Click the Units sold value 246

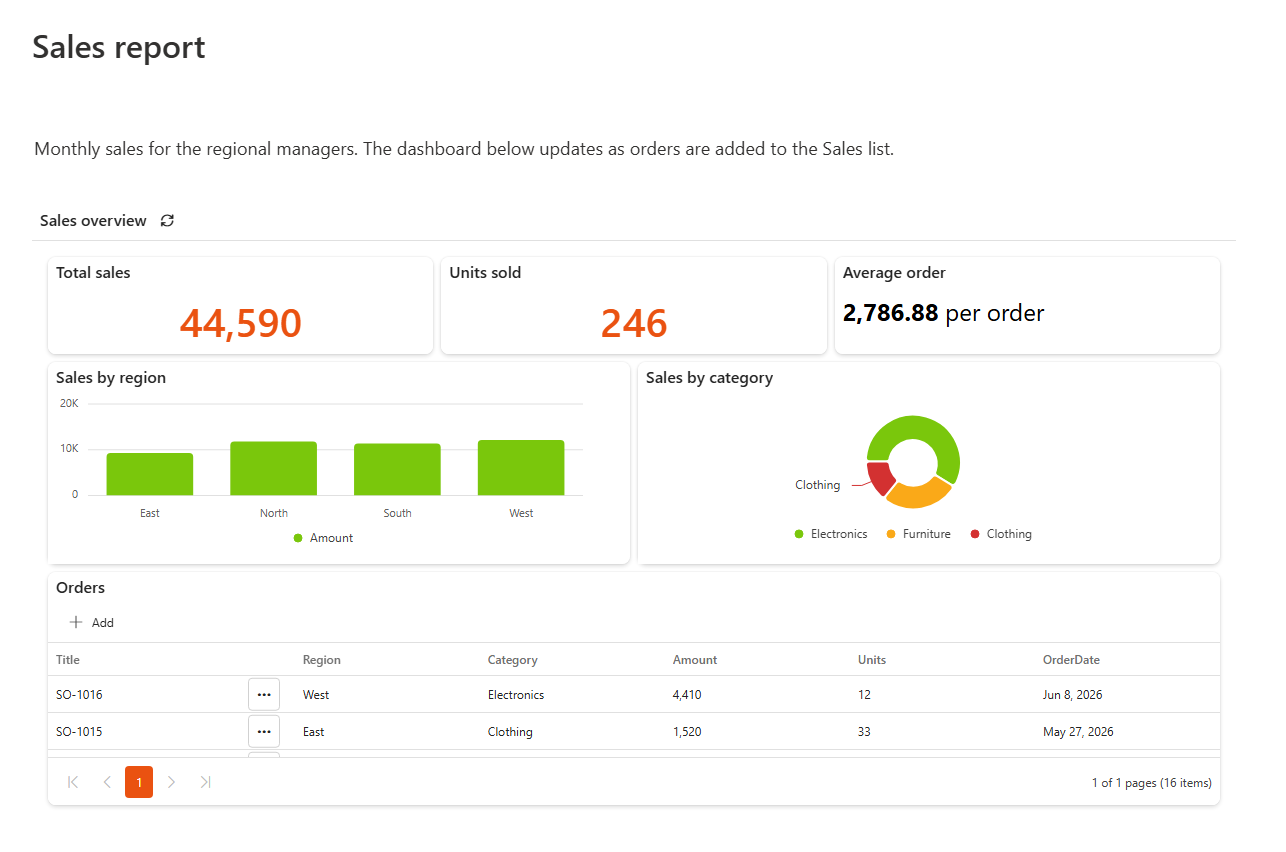(634, 323)
